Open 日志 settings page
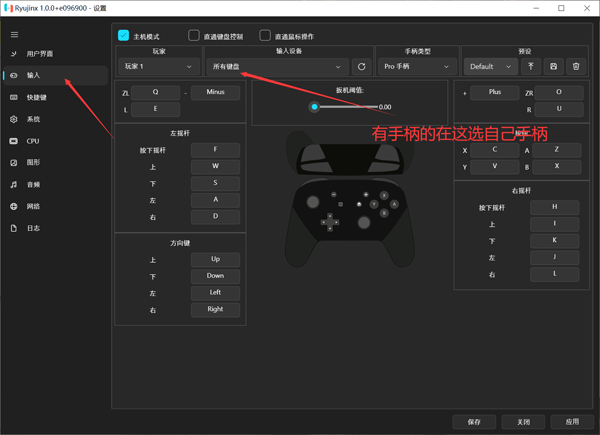600x435 pixels. click(55, 228)
